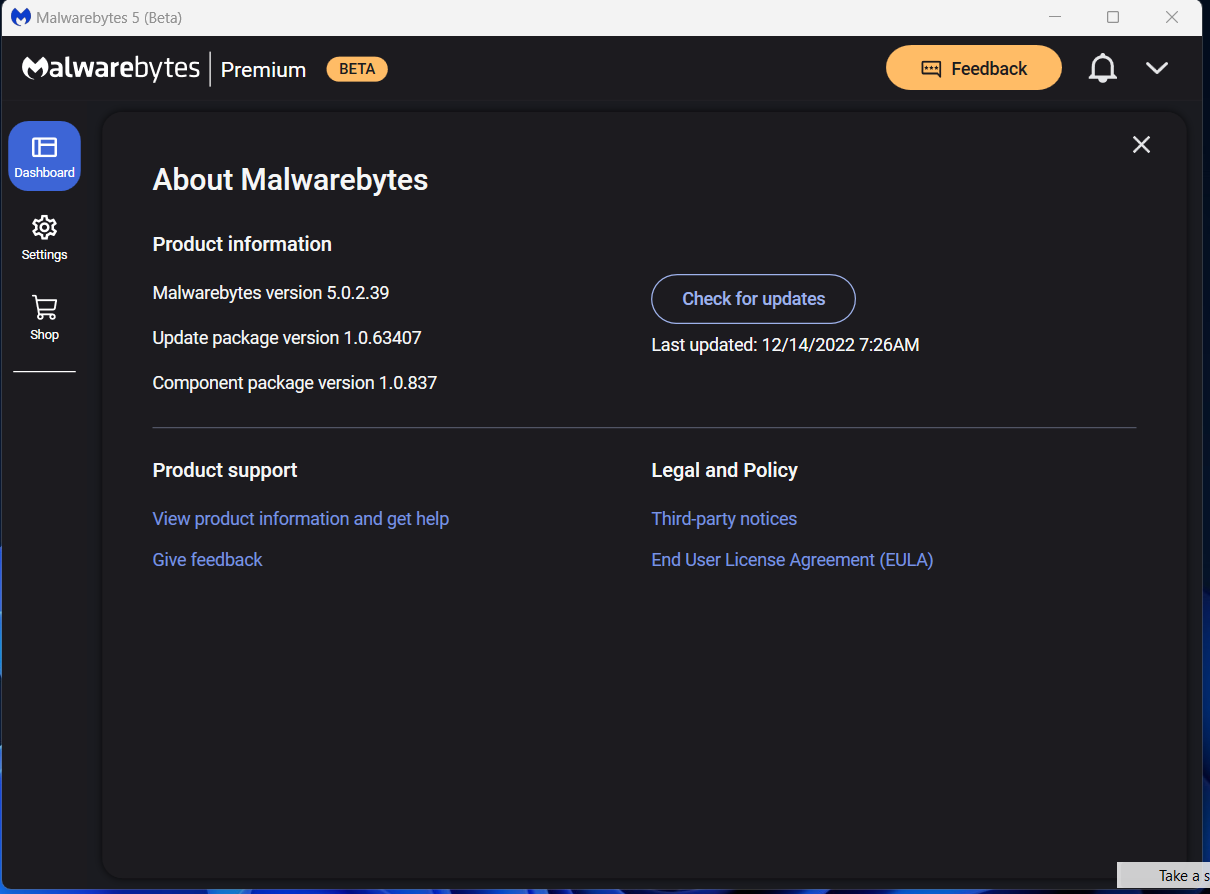This screenshot has width=1210, height=894.
Task: Expand the account chevron menu in header
Action: (x=1157, y=68)
